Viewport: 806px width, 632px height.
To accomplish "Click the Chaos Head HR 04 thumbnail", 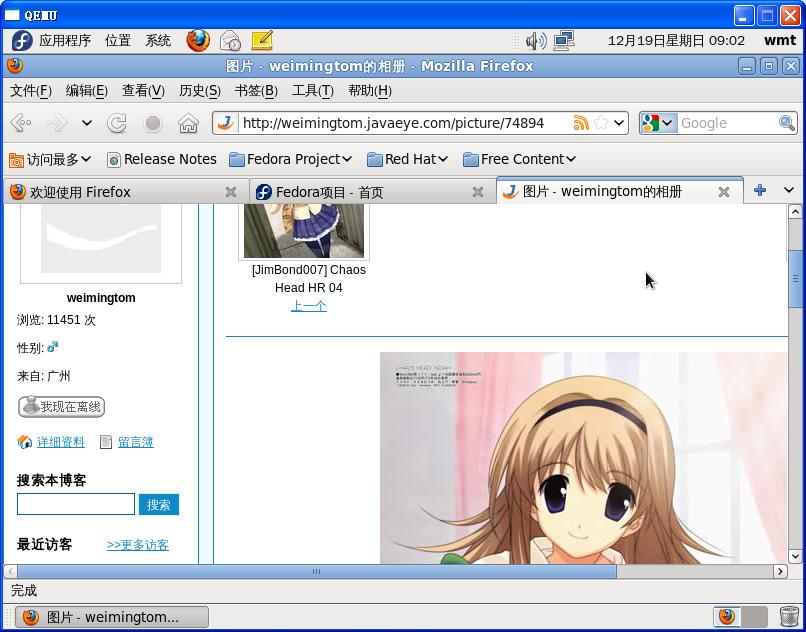I will click(x=304, y=230).
